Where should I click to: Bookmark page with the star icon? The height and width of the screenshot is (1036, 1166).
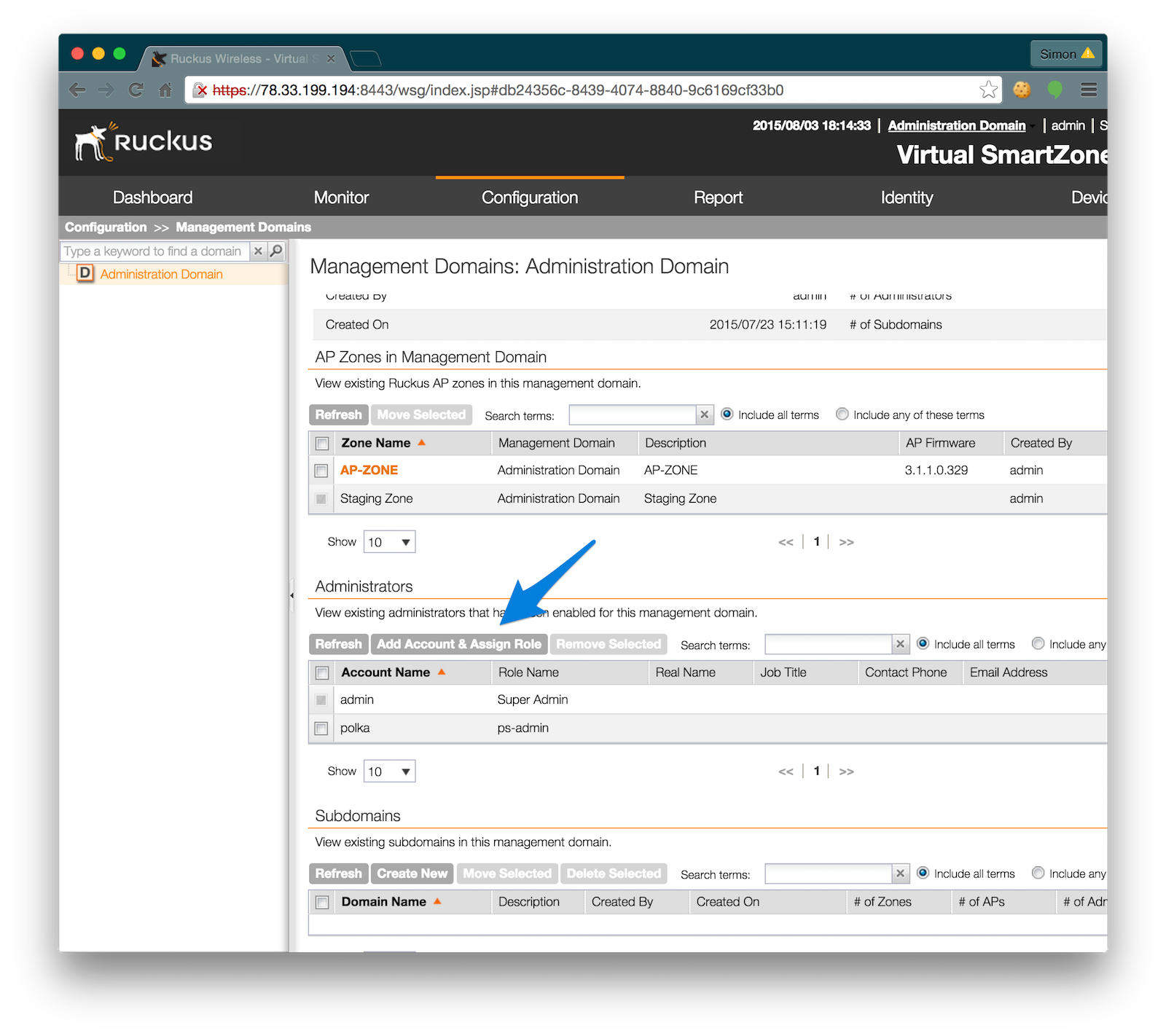click(x=988, y=90)
